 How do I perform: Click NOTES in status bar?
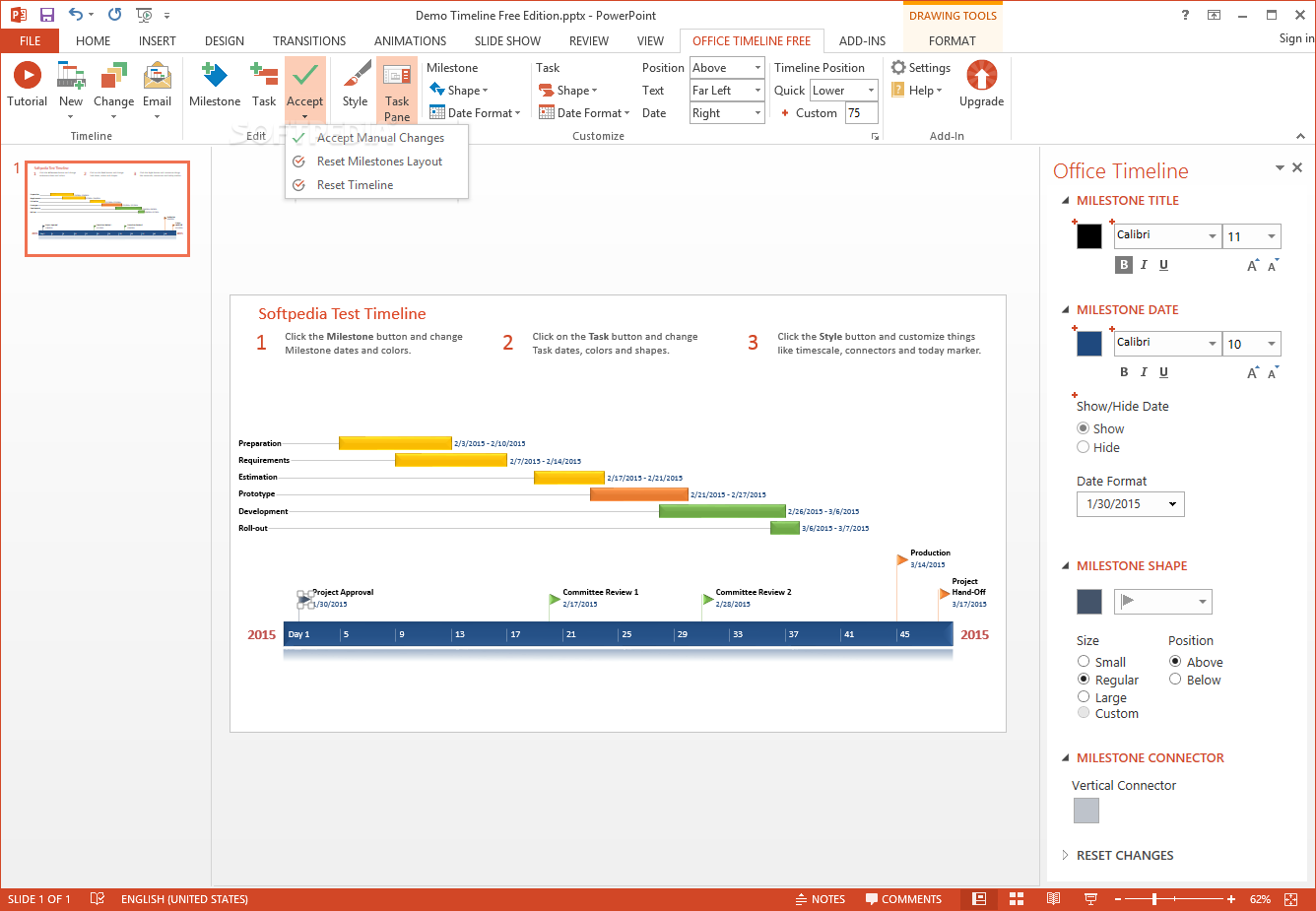821,899
